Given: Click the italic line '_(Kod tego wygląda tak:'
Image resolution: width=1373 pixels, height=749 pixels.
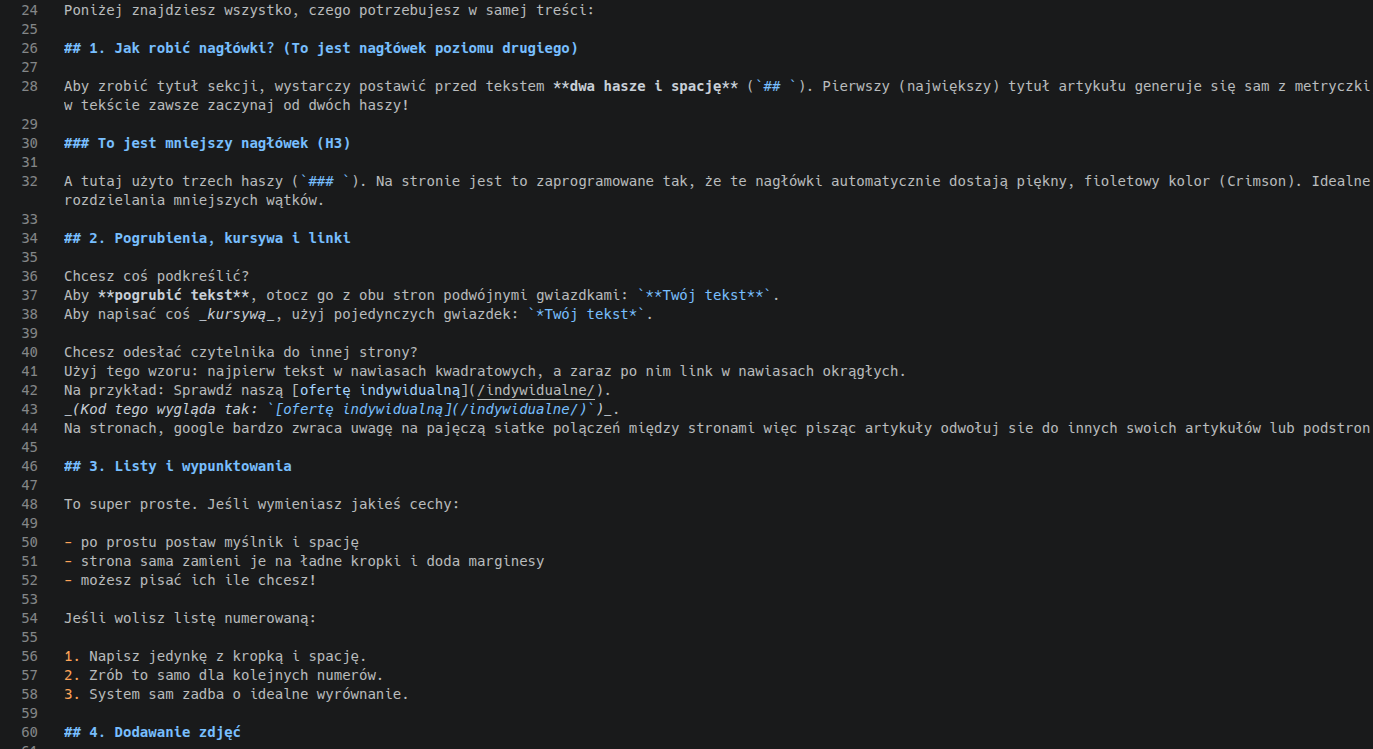Looking at the screenshot, I should pos(341,409).
